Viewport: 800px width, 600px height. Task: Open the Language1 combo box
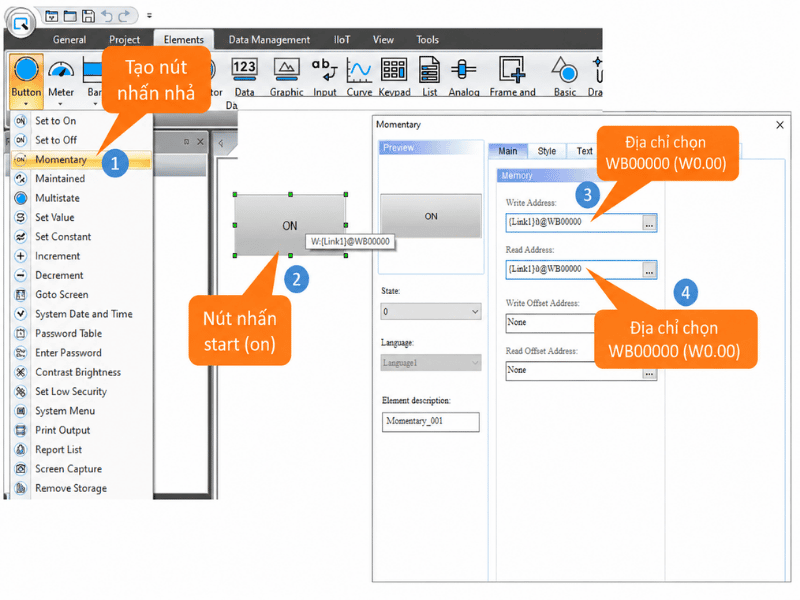(x=431, y=363)
